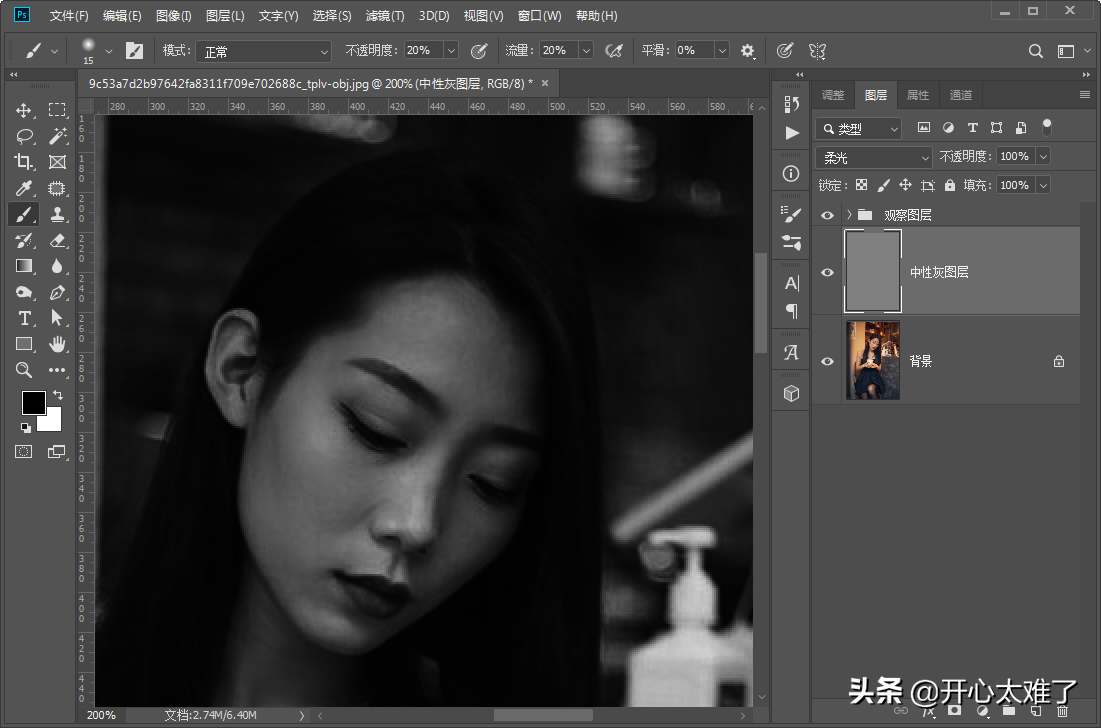Select the Zoom tool
This screenshot has height=728, width=1101.
(x=24, y=370)
